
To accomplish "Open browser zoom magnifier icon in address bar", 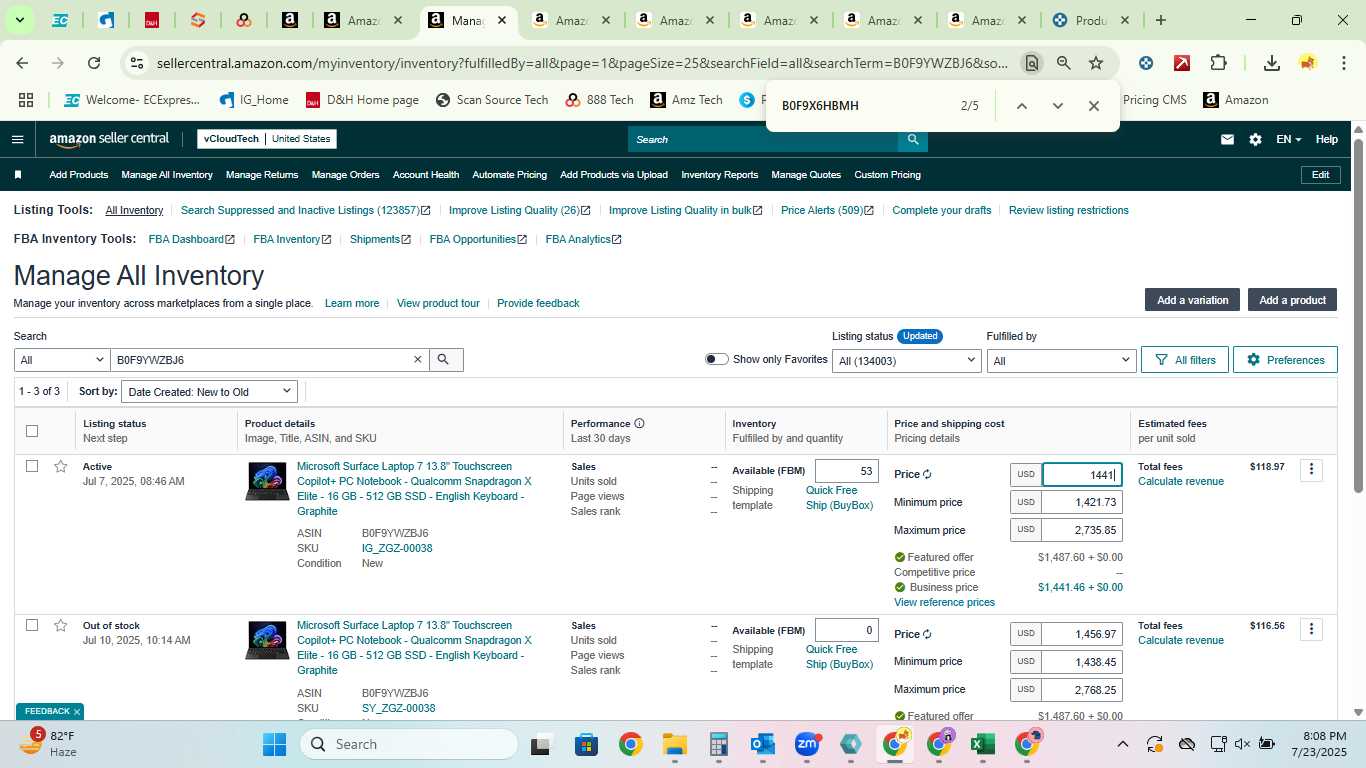I will [1063, 63].
